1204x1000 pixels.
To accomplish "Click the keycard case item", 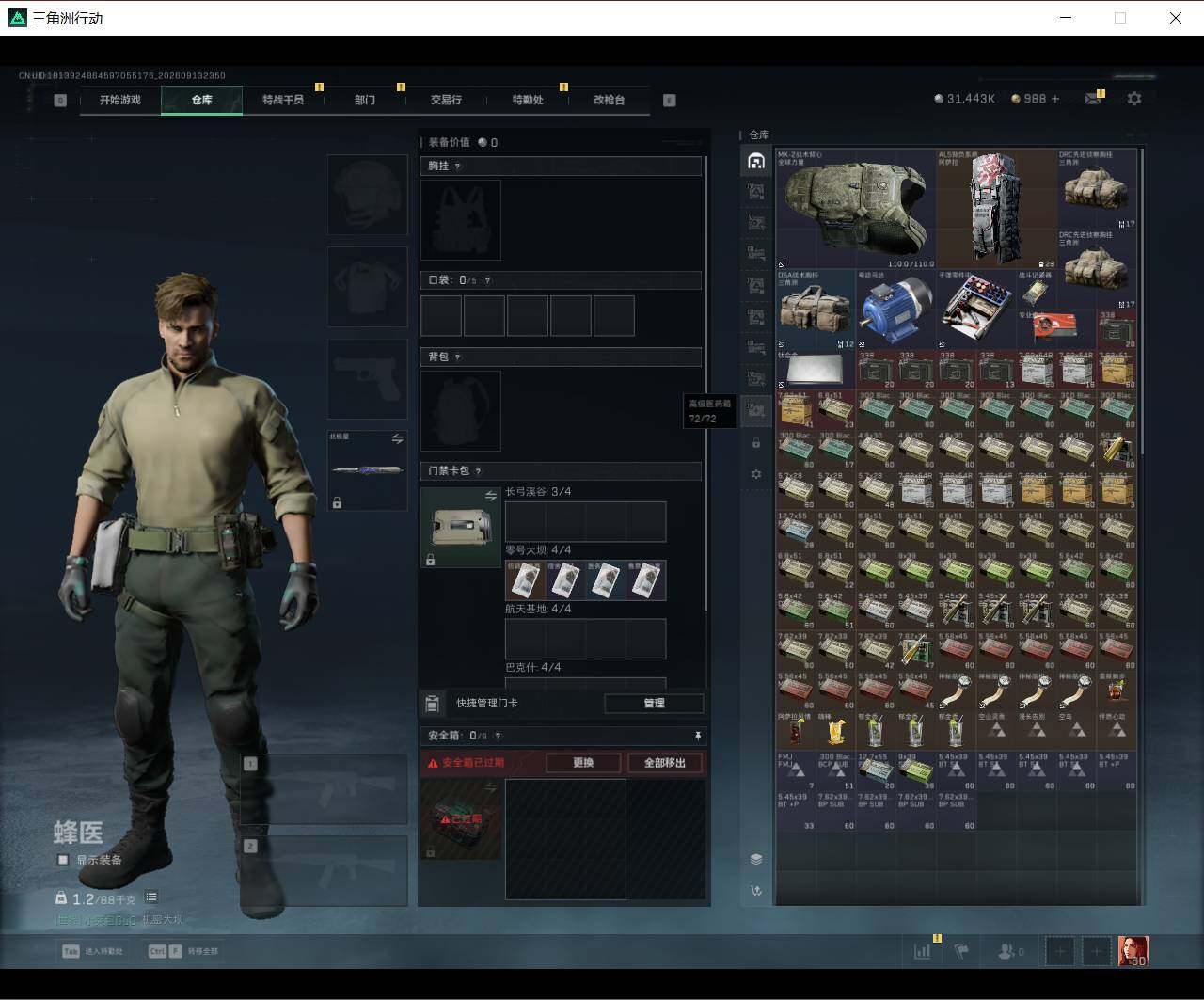I will pyautogui.click(x=461, y=527).
